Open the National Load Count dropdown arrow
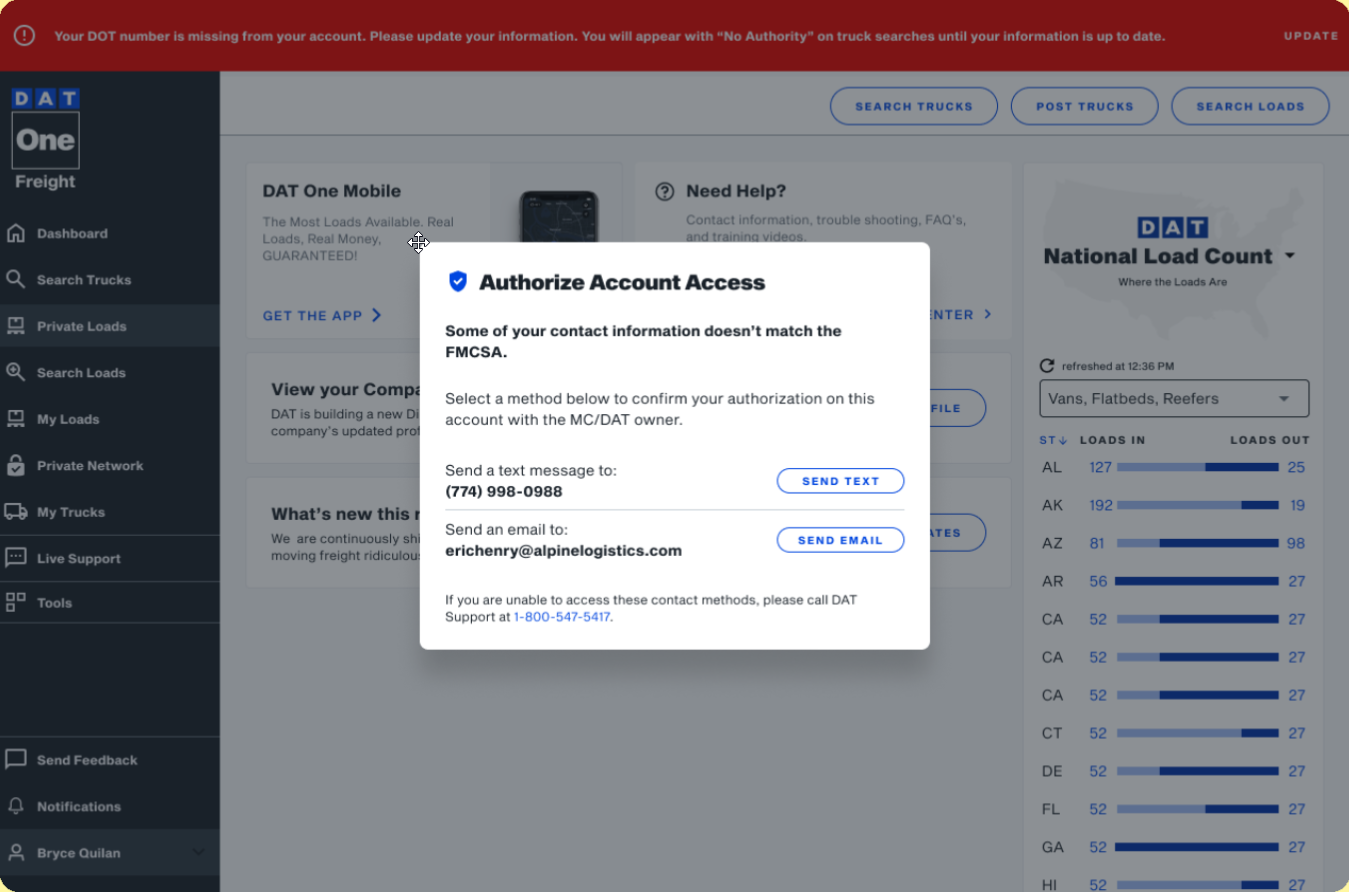The width and height of the screenshot is (1349, 892). coord(1290,256)
